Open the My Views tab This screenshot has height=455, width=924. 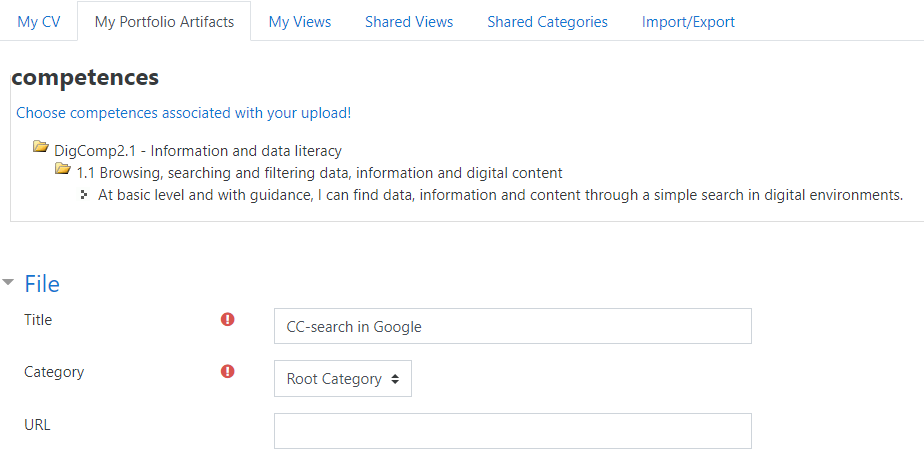click(299, 22)
